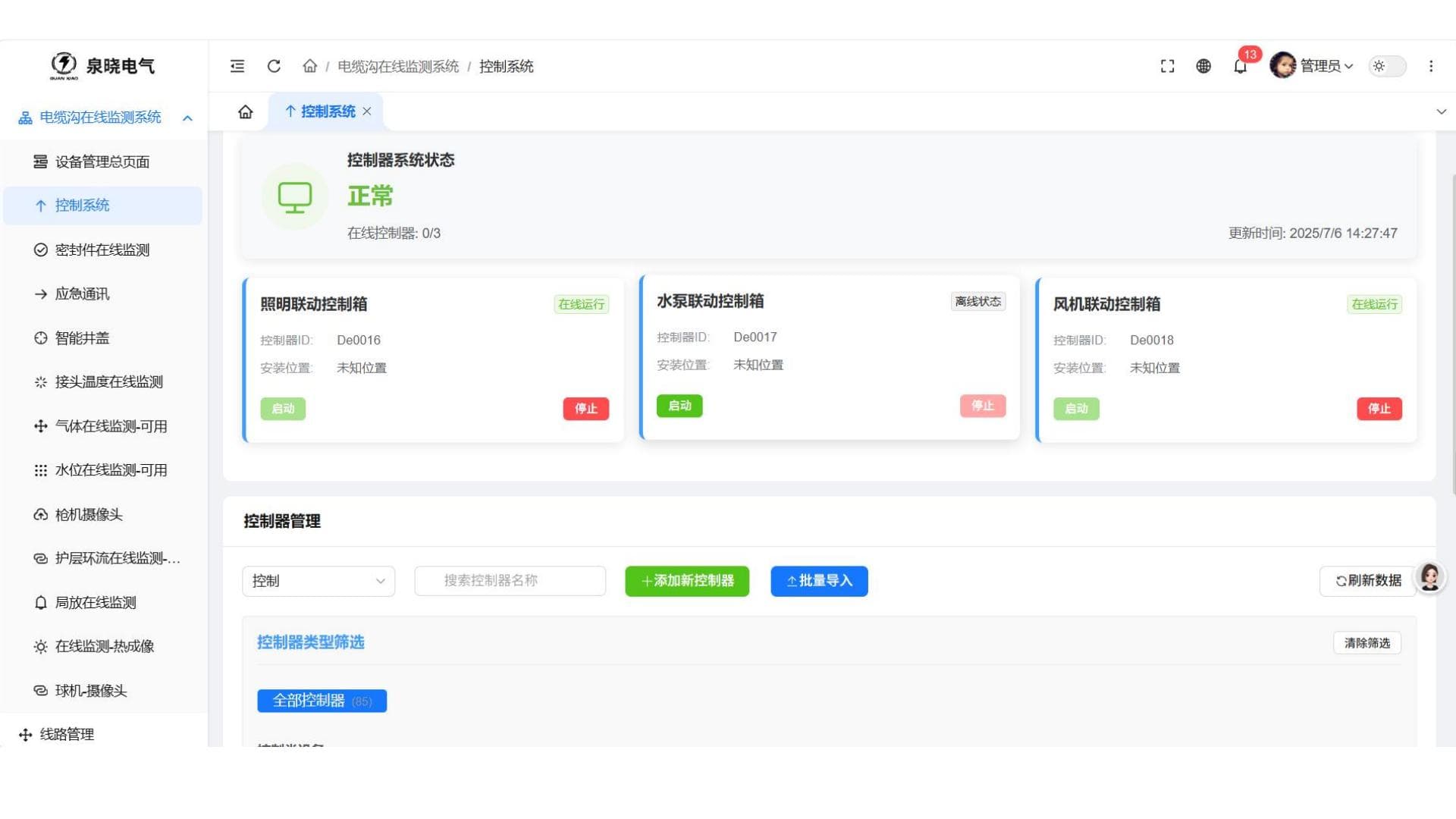Click the 泉晓电气 logo

(x=102, y=66)
